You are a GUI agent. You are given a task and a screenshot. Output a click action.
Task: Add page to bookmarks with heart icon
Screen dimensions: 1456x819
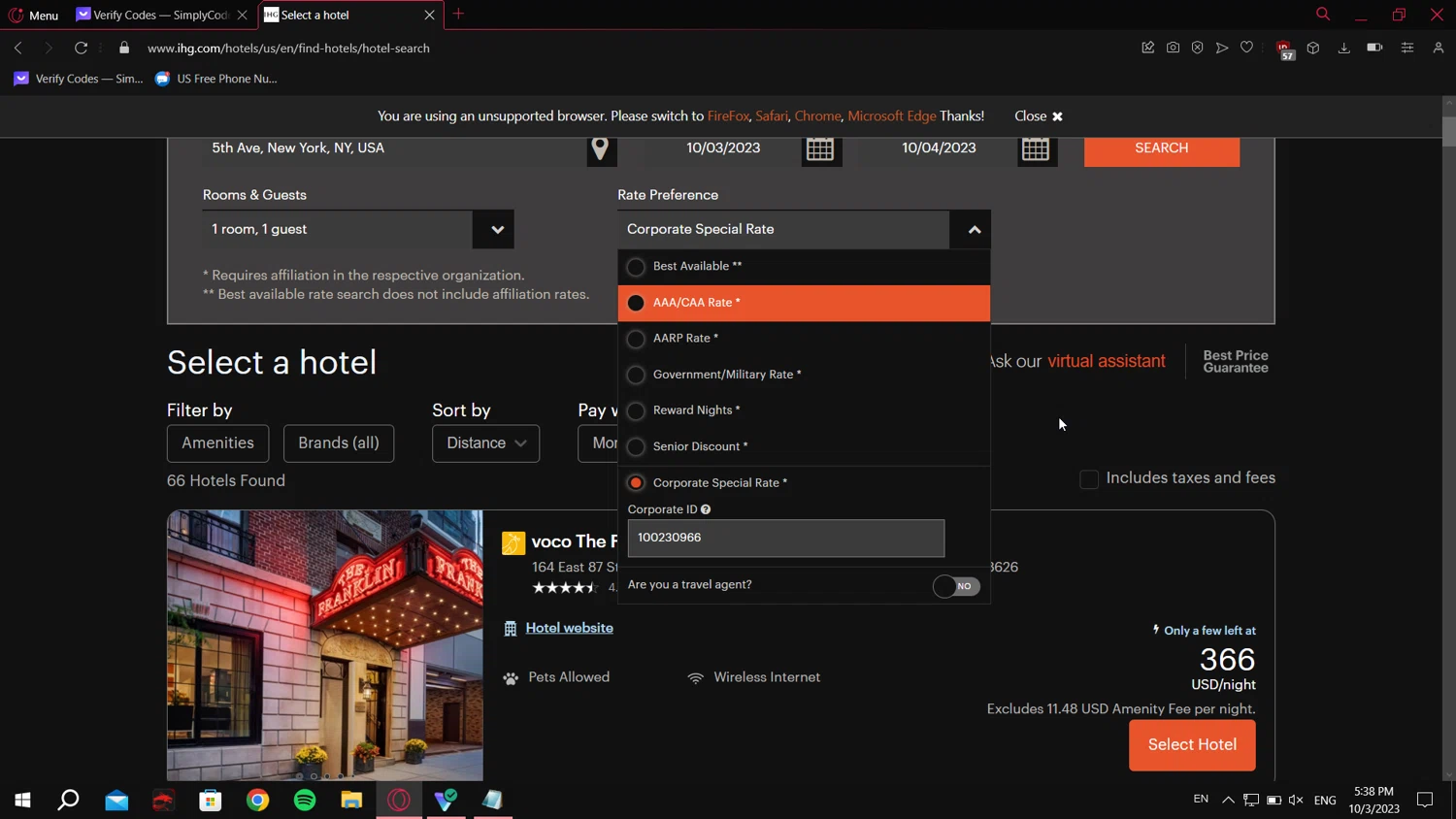coord(1246,48)
